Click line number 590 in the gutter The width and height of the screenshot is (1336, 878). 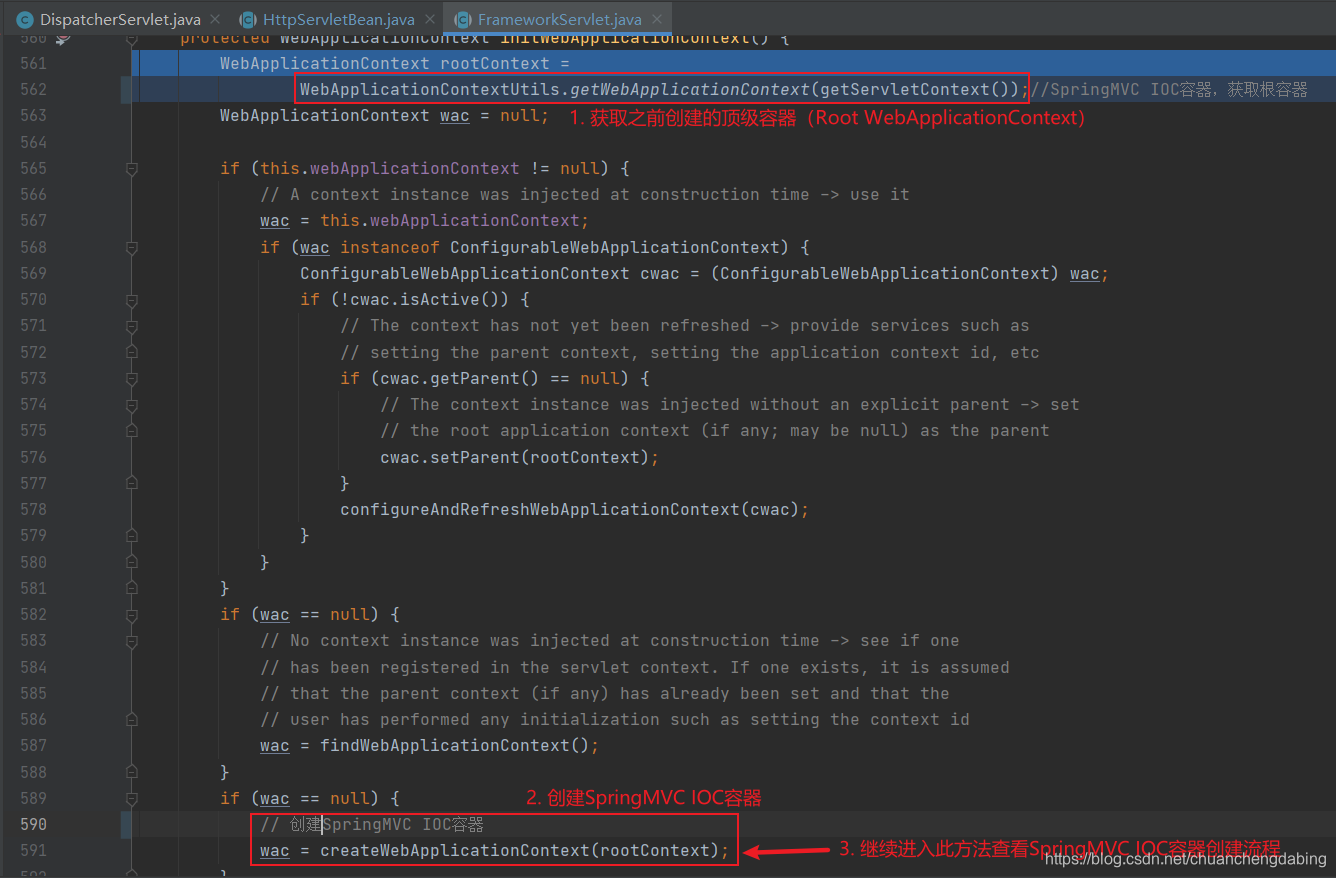(33, 824)
